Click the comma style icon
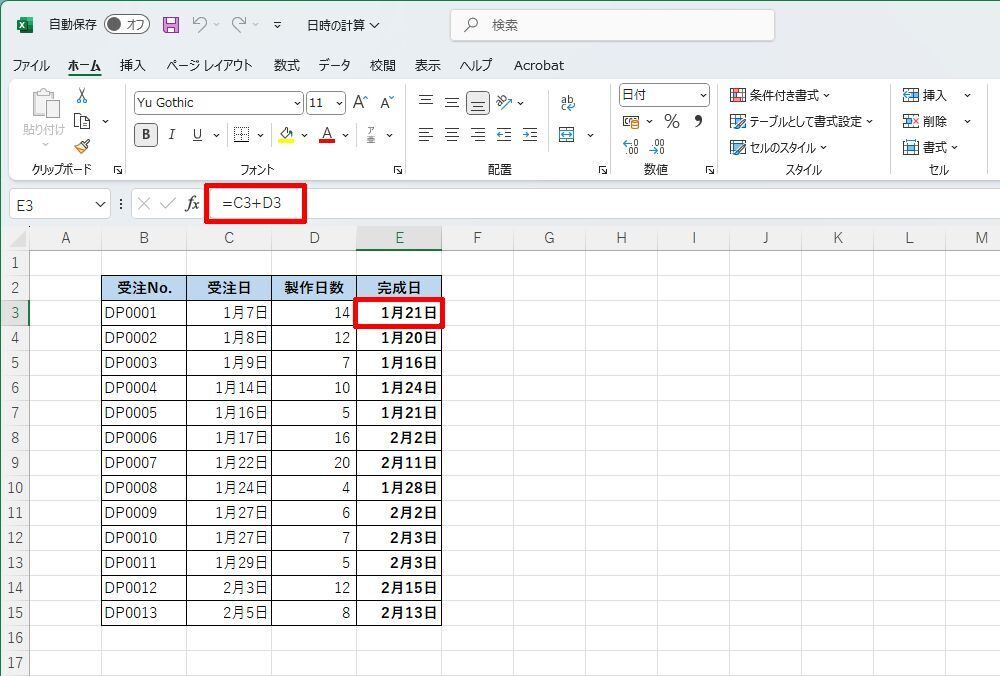 pyautogui.click(x=698, y=121)
